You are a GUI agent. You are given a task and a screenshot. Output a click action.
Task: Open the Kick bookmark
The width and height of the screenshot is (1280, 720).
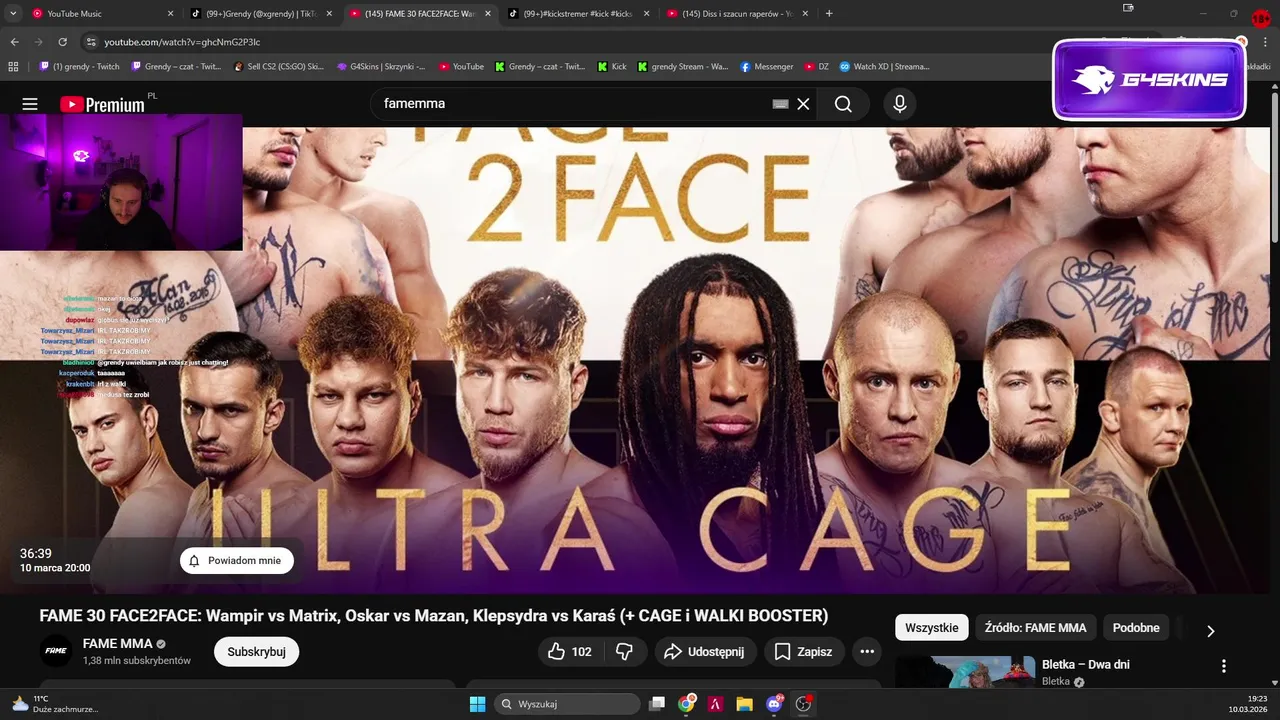612,67
